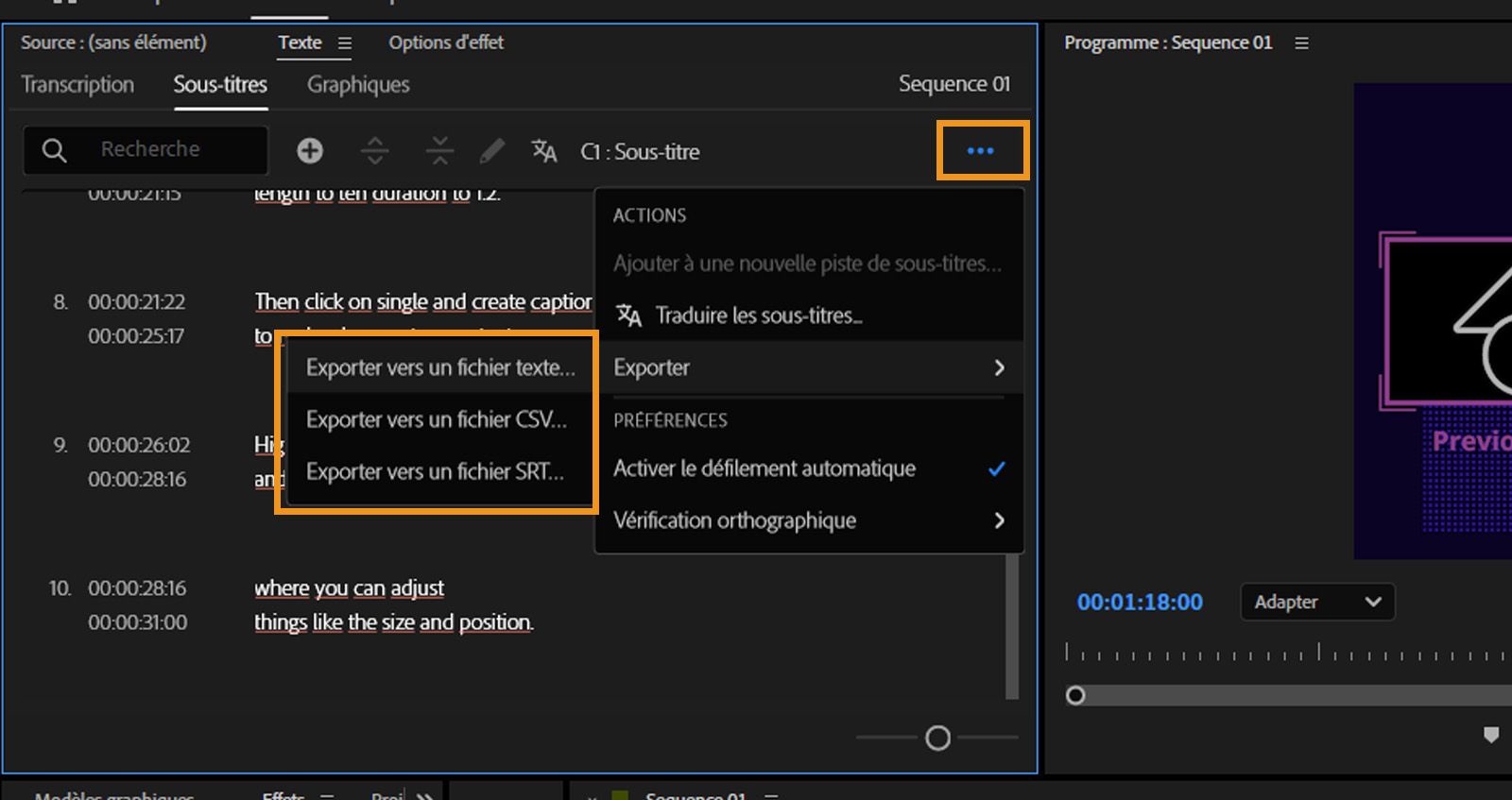Click the 00:01:18:00 timecode in Programme monitor
1512x800 pixels.
tap(1140, 603)
